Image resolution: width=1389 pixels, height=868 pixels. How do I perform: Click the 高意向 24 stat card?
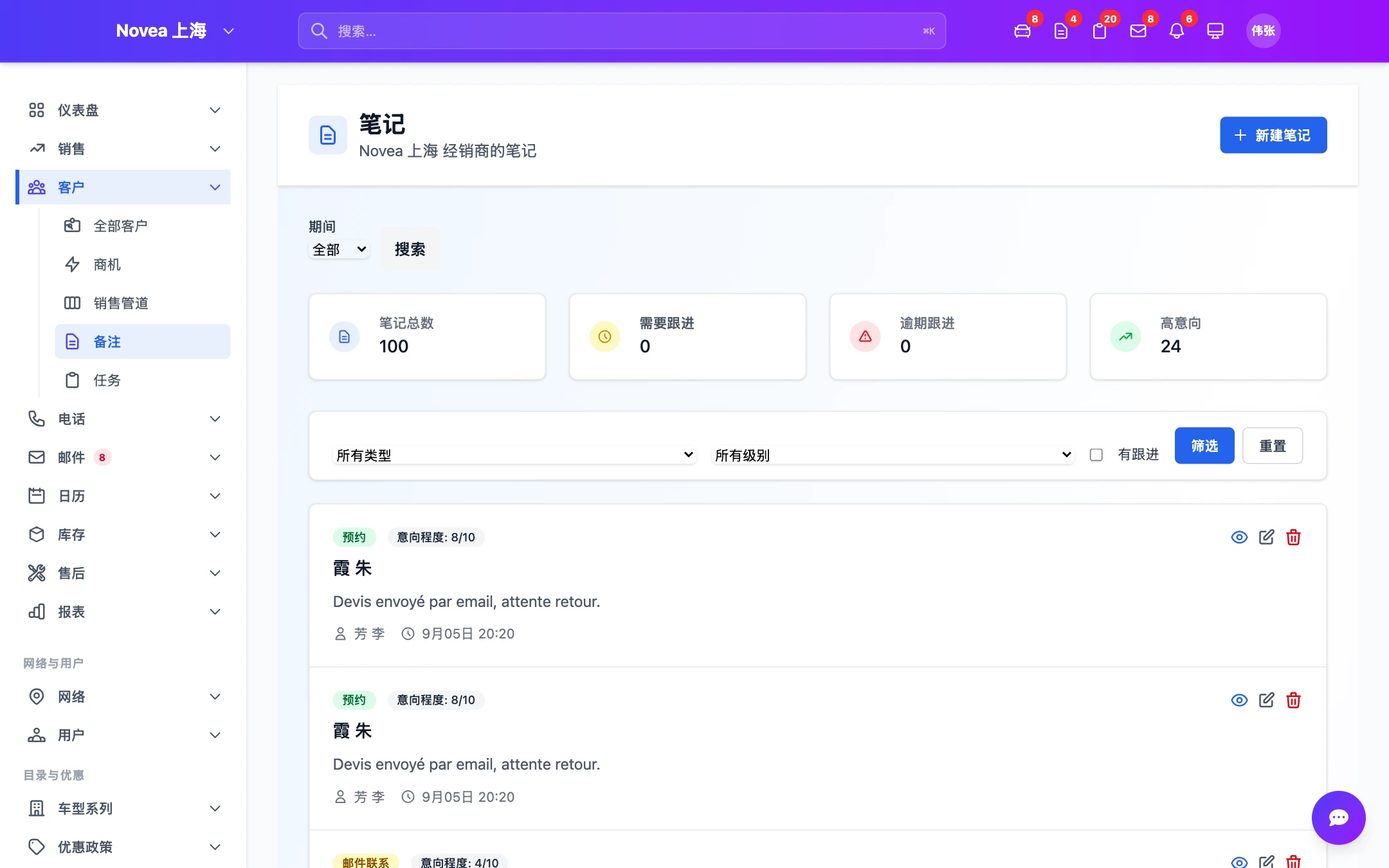point(1208,336)
